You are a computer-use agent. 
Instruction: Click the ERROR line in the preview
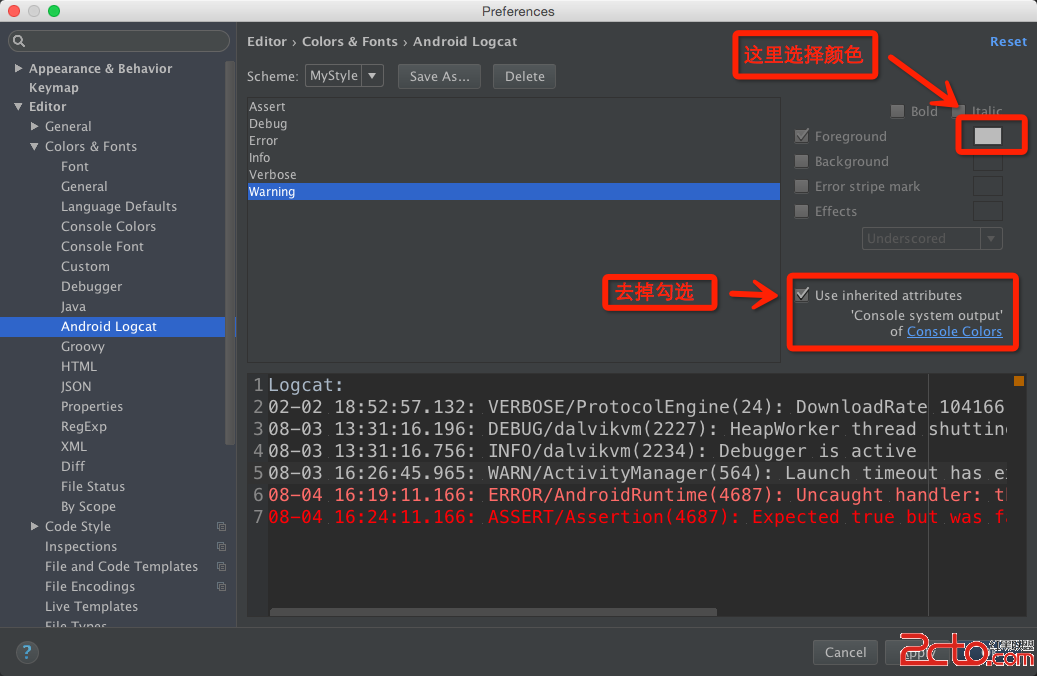(637, 495)
